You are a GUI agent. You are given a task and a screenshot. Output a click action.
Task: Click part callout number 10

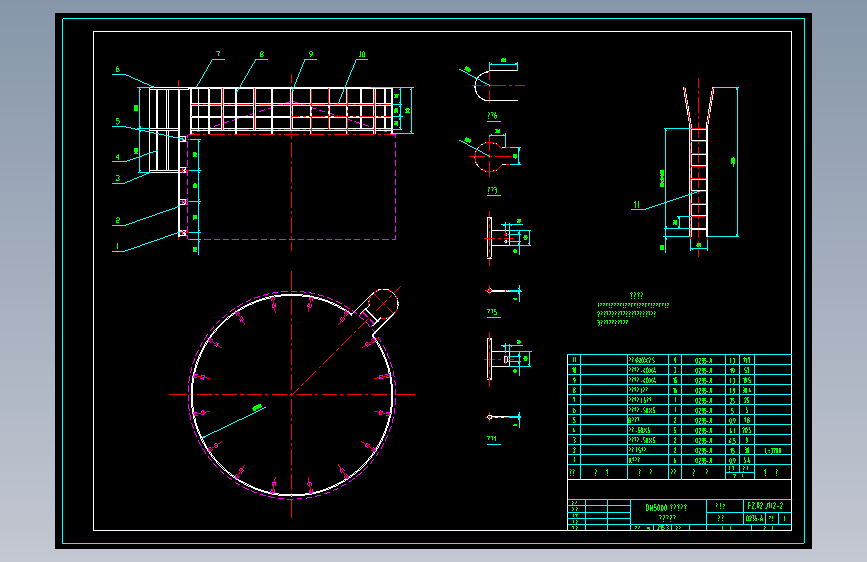pos(362,54)
